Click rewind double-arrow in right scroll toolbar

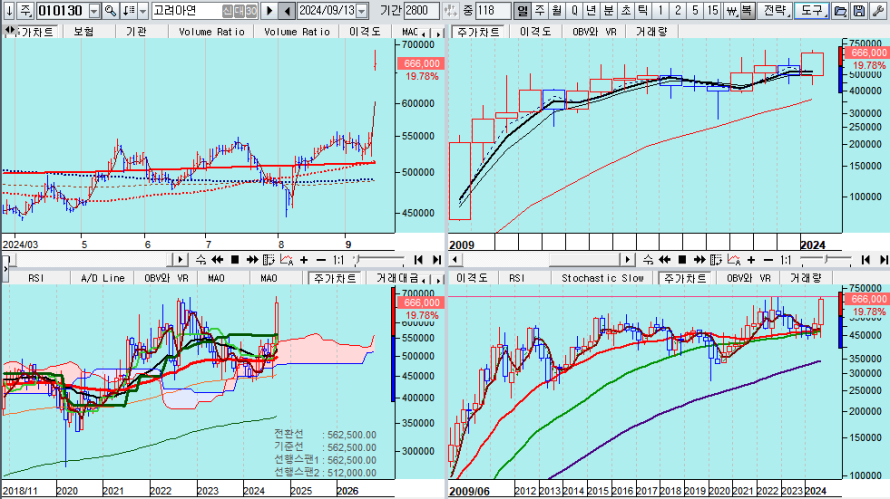664,260
